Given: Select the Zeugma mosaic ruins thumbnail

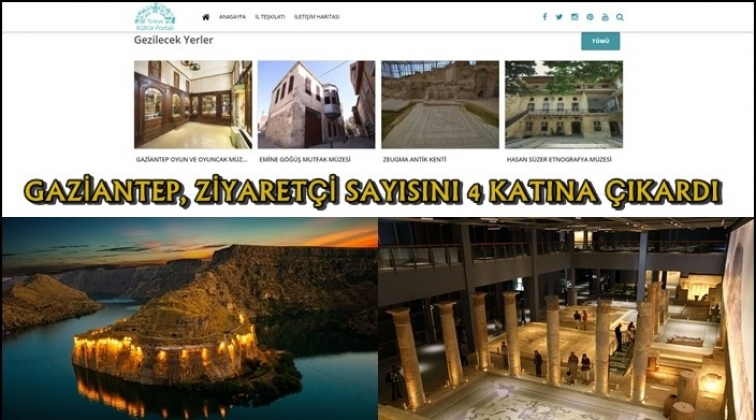Looking at the screenshot, I should tap(440, 104).
